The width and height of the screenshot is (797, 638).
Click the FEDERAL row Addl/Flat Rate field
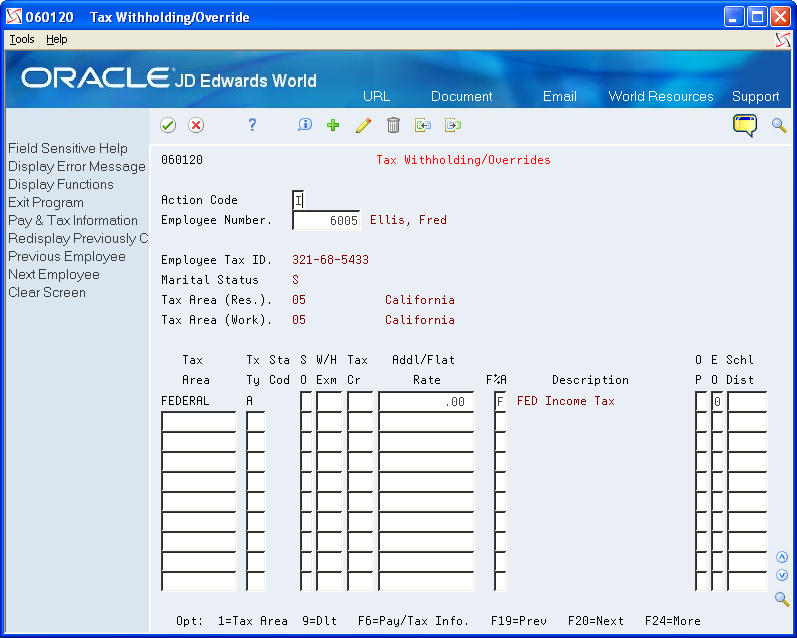pos(426,401)
